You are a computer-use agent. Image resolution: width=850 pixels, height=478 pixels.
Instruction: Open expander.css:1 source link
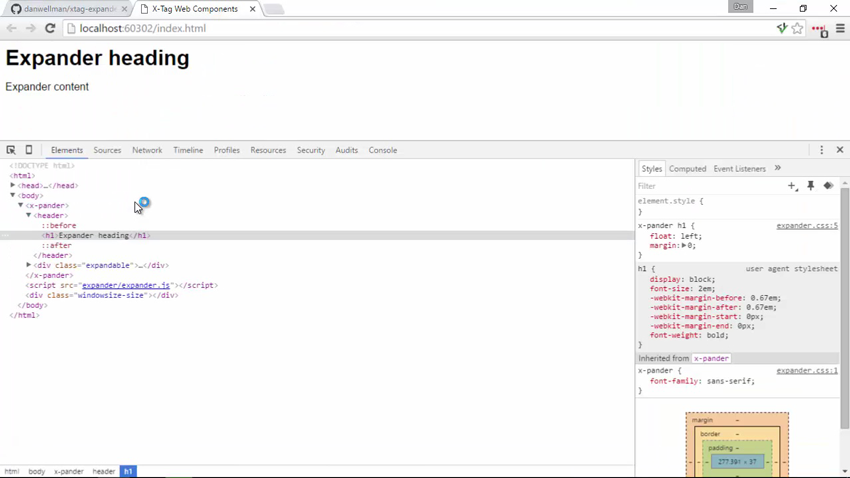click(x=807, y=371)
